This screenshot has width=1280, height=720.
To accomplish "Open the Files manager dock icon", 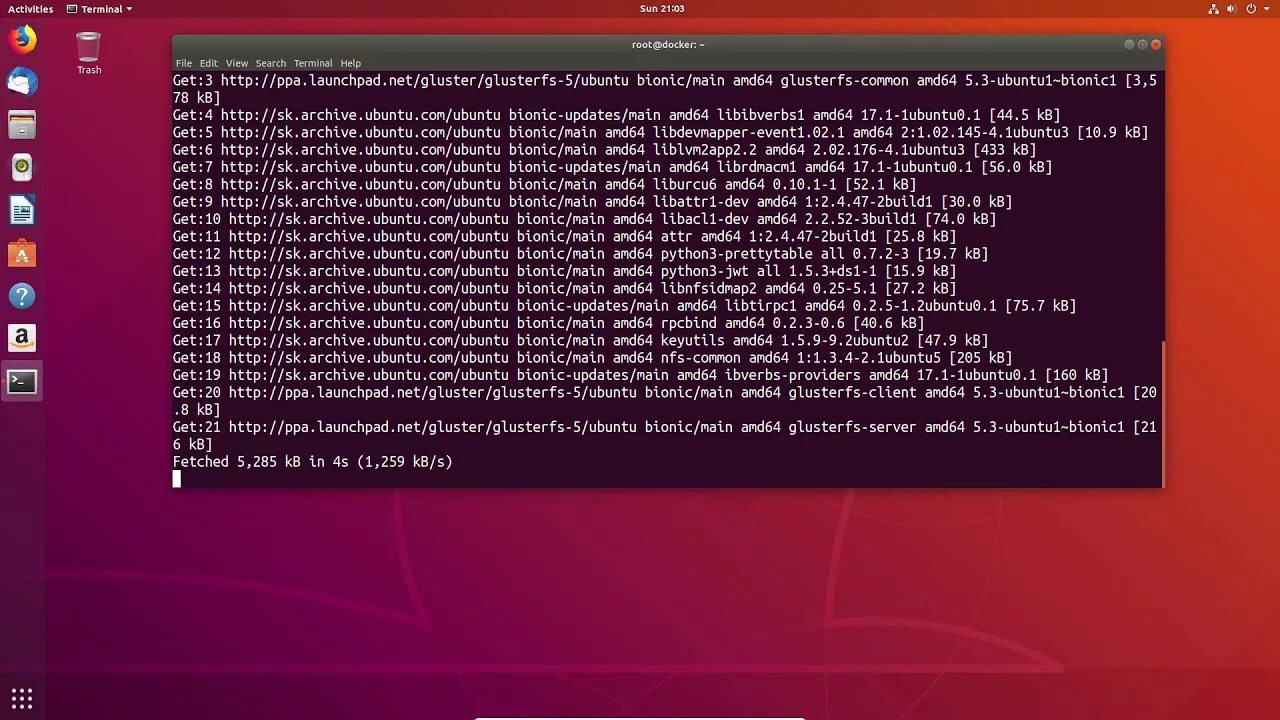I will [x=22, y=125].
